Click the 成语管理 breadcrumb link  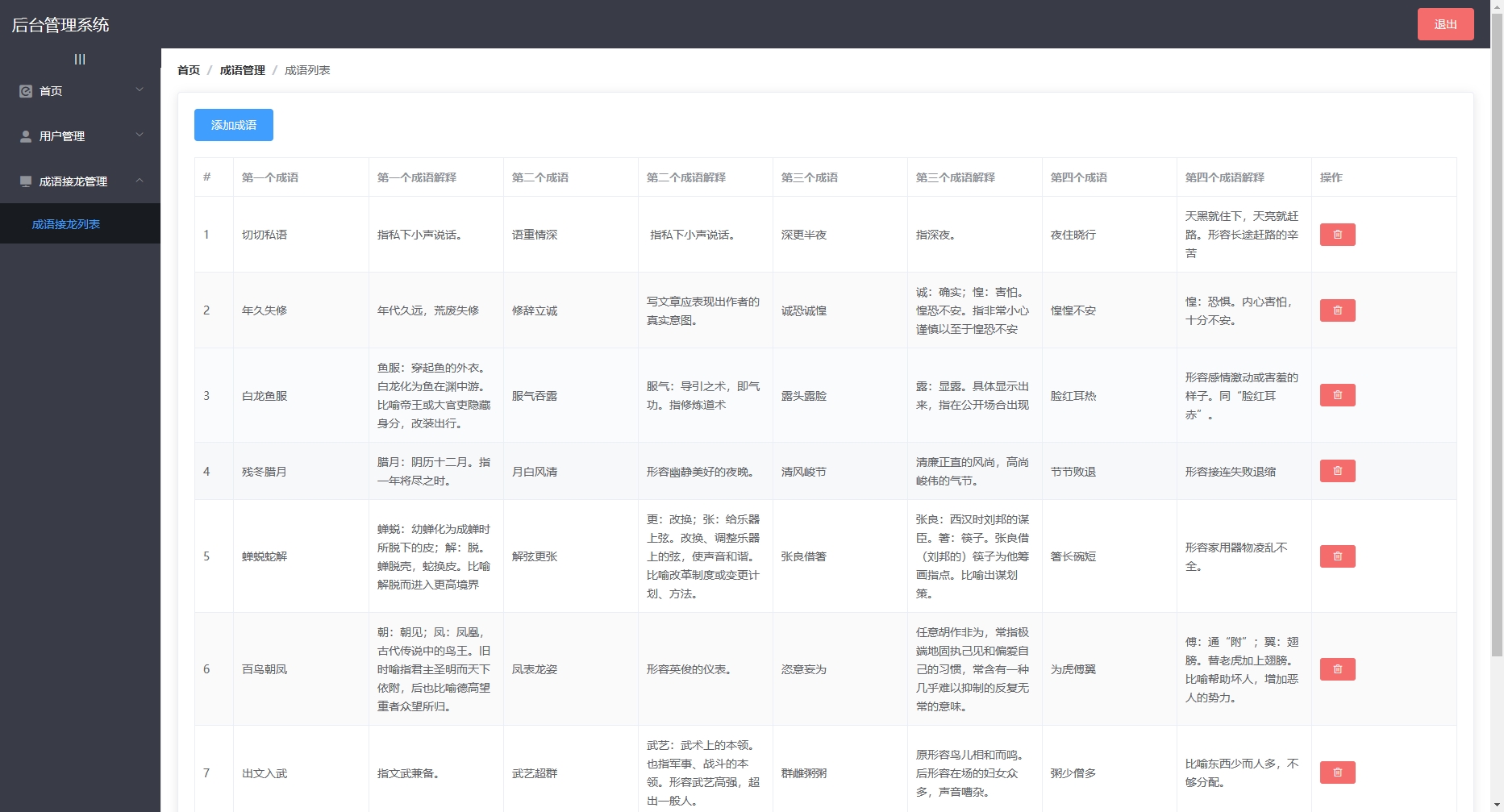(243, 70)
